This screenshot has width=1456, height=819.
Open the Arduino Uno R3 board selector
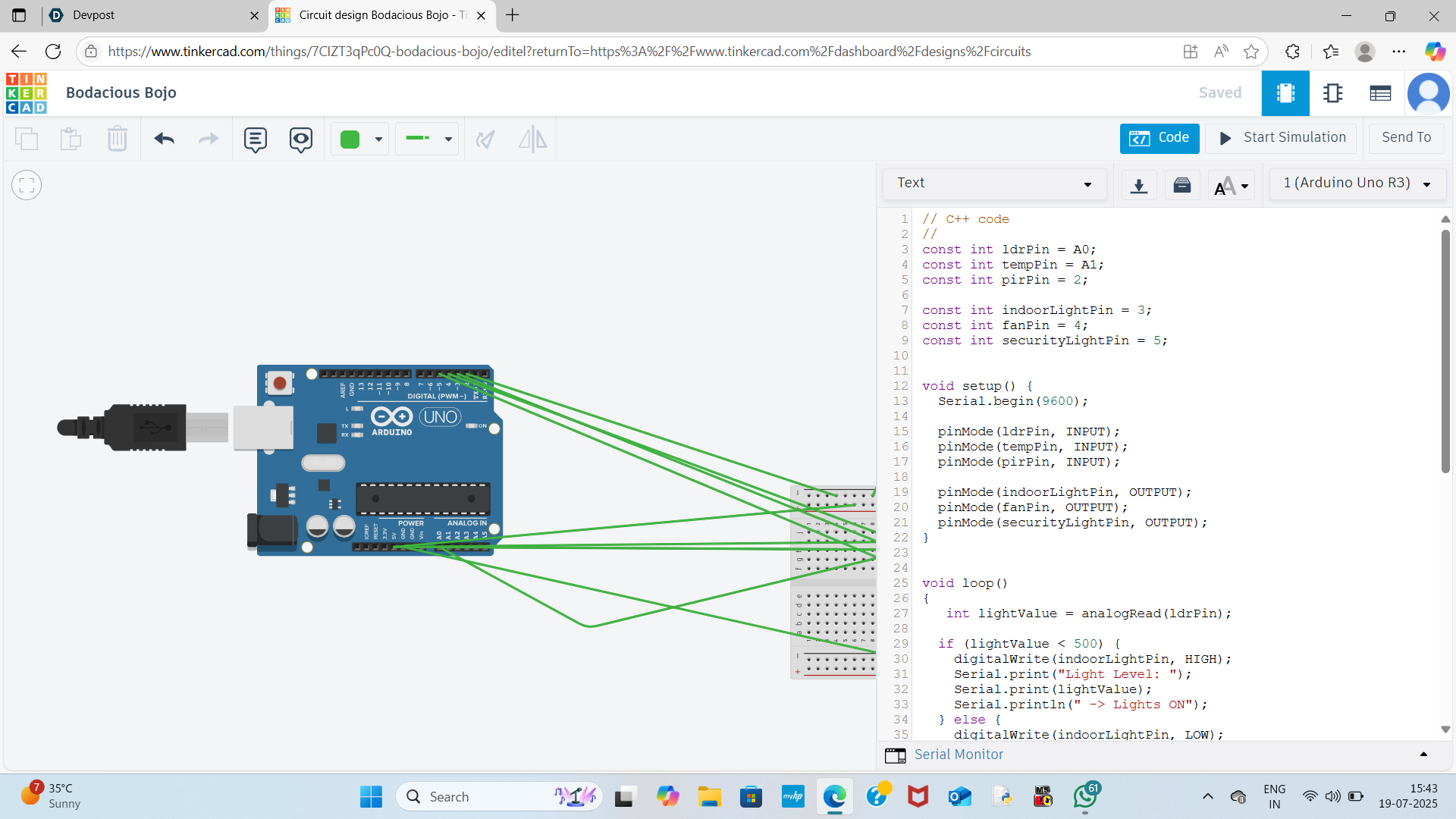coord(1357,184)
